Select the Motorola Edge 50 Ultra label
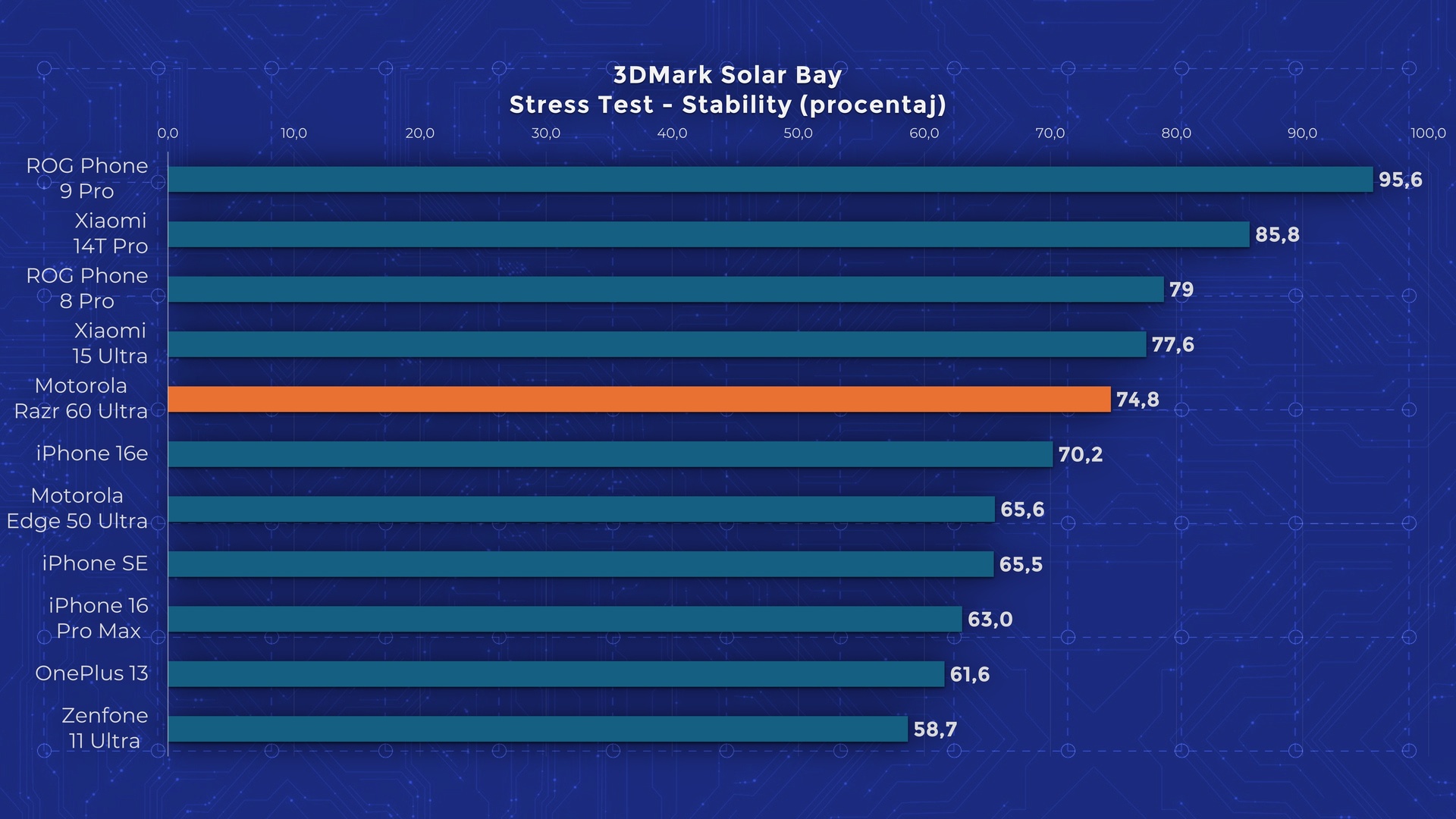 77,508
